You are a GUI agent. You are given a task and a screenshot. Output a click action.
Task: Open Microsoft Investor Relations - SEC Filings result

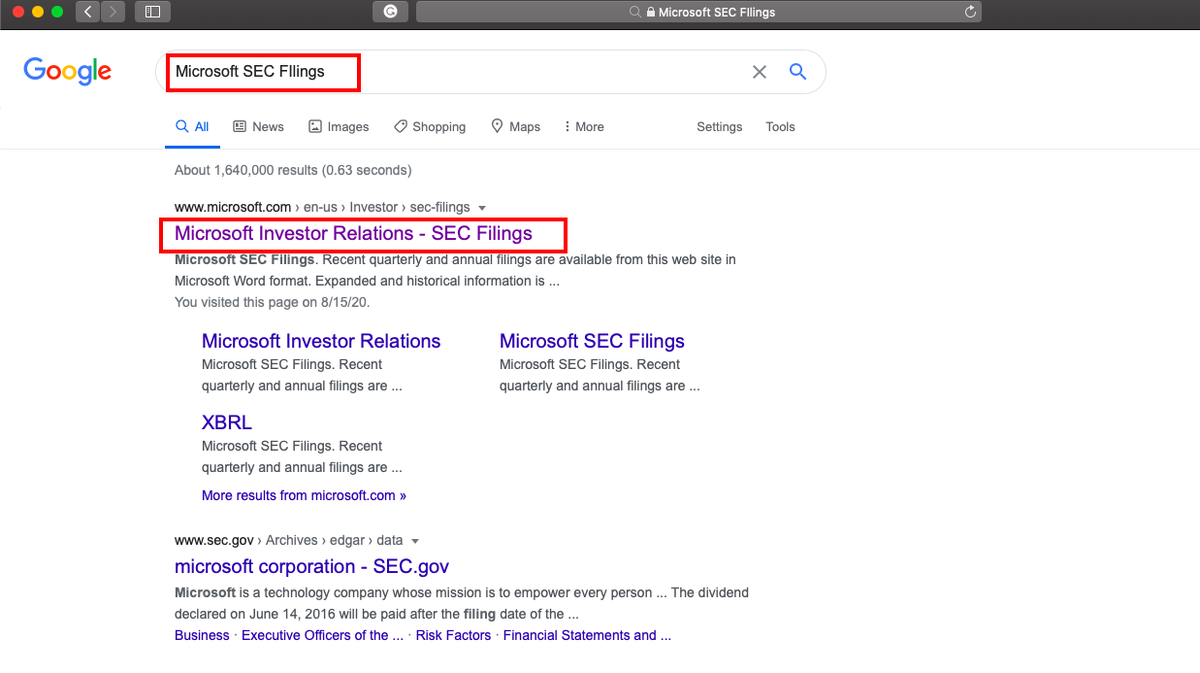coord(353,234)
